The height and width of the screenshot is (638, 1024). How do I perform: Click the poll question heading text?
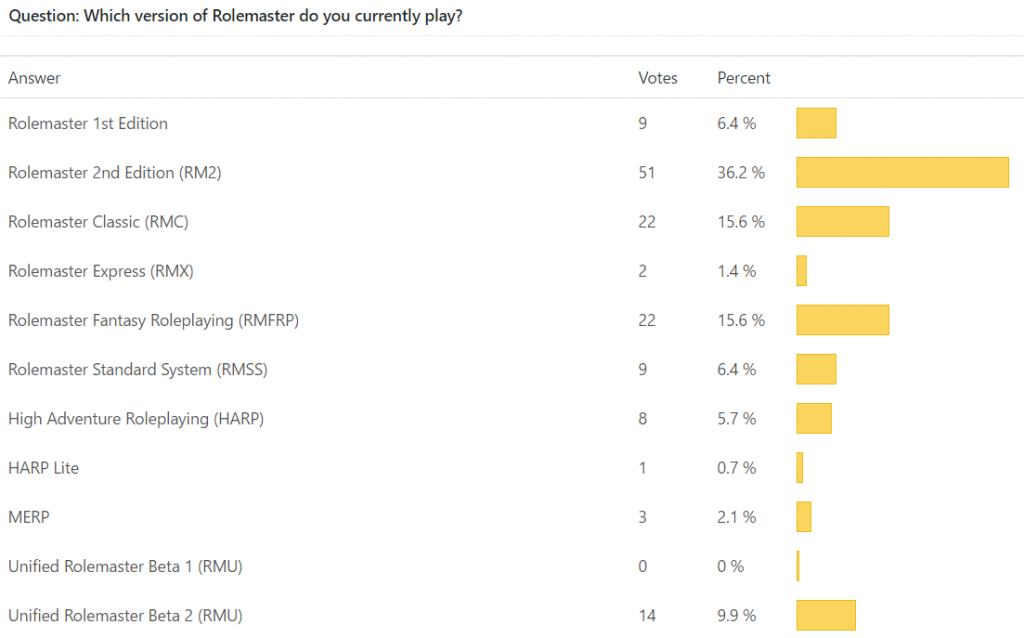[x=234, y=18]
